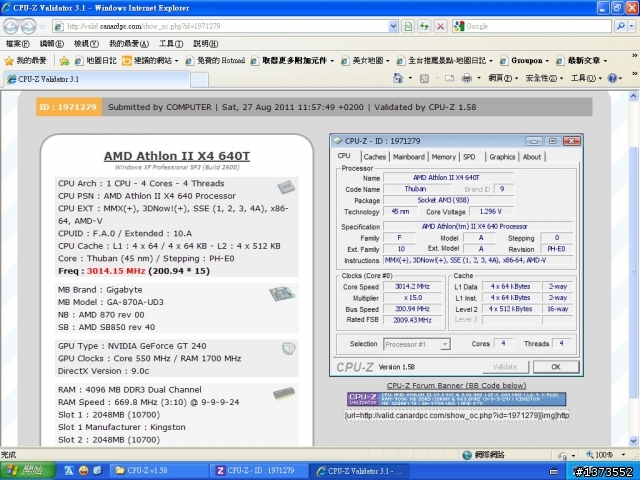Click the motherboard icon beside MB Brand
The width and height of the screenshot is (640, 480).
click(282, 294)
